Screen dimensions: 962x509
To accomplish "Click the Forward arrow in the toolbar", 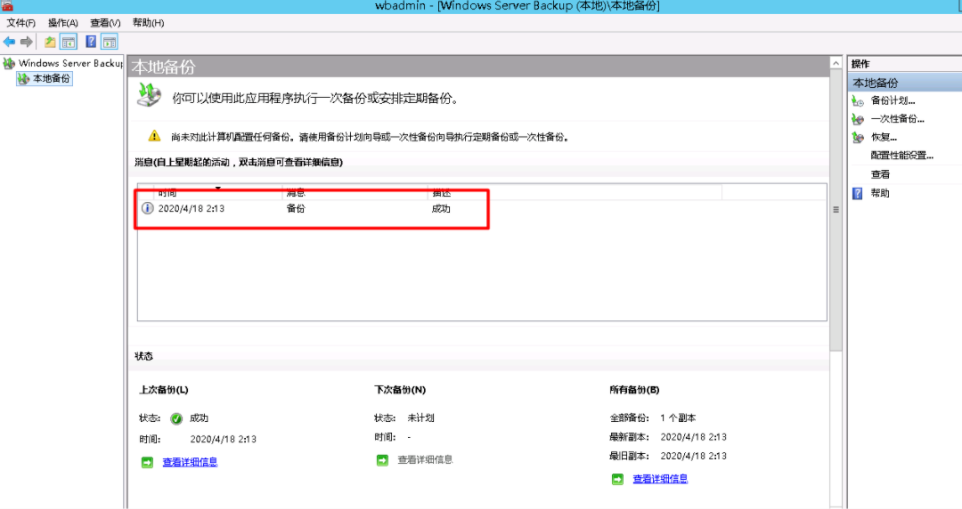I will (x=26, y=42).
